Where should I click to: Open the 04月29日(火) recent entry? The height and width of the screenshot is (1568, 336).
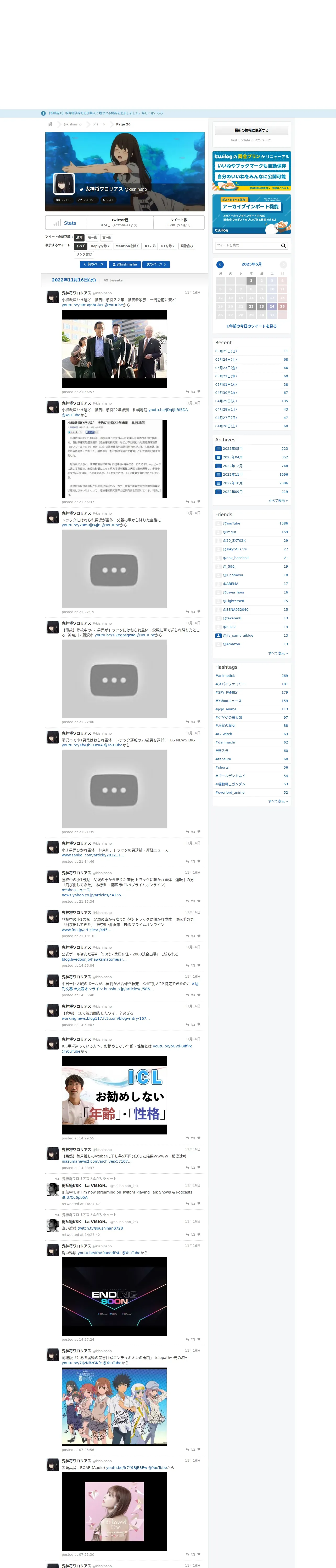(x=226, y=401)
